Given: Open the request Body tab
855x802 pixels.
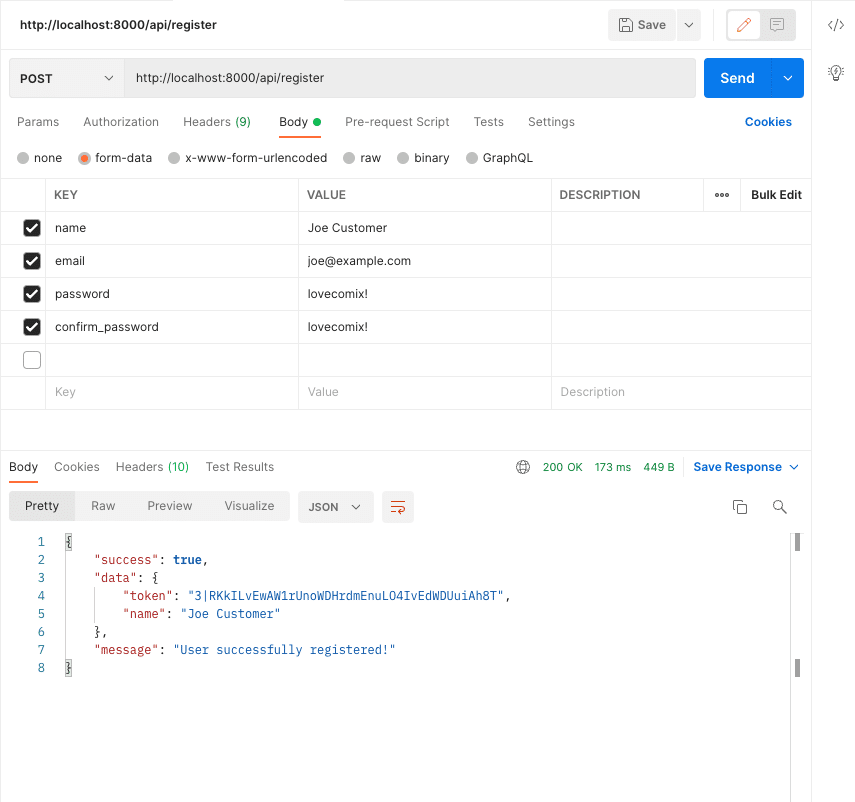Looking at the screenshot, I should pos(299,122).
